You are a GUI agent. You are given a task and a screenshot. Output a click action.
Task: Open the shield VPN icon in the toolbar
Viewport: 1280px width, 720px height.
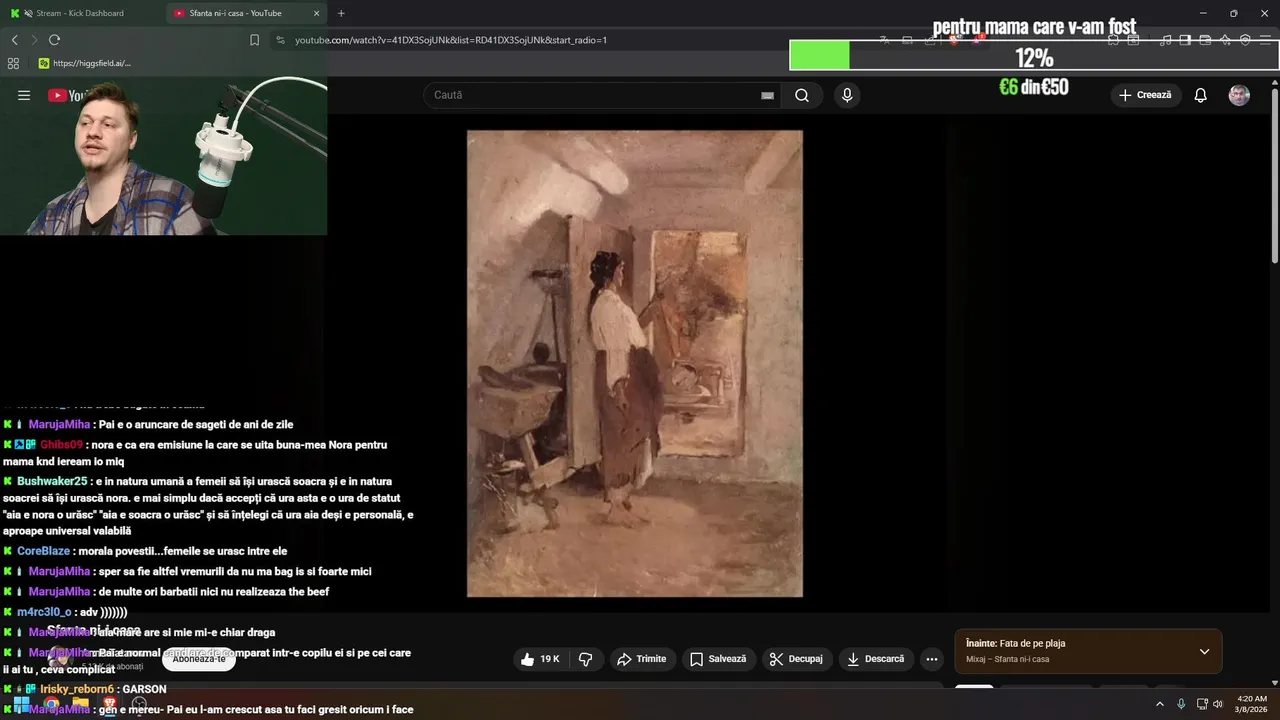1245,40
